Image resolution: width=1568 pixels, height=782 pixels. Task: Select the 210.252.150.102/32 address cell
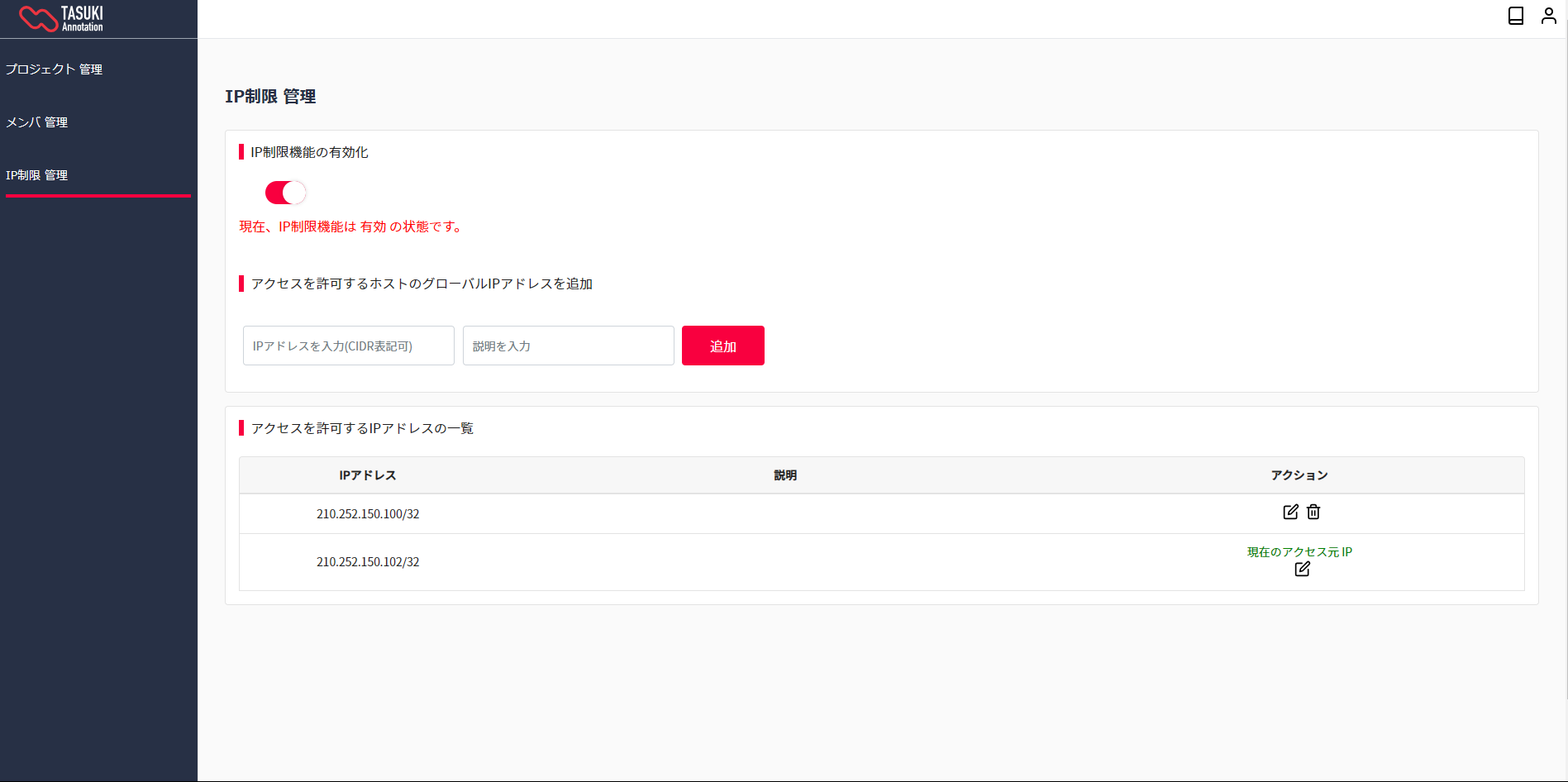[368, 562]
